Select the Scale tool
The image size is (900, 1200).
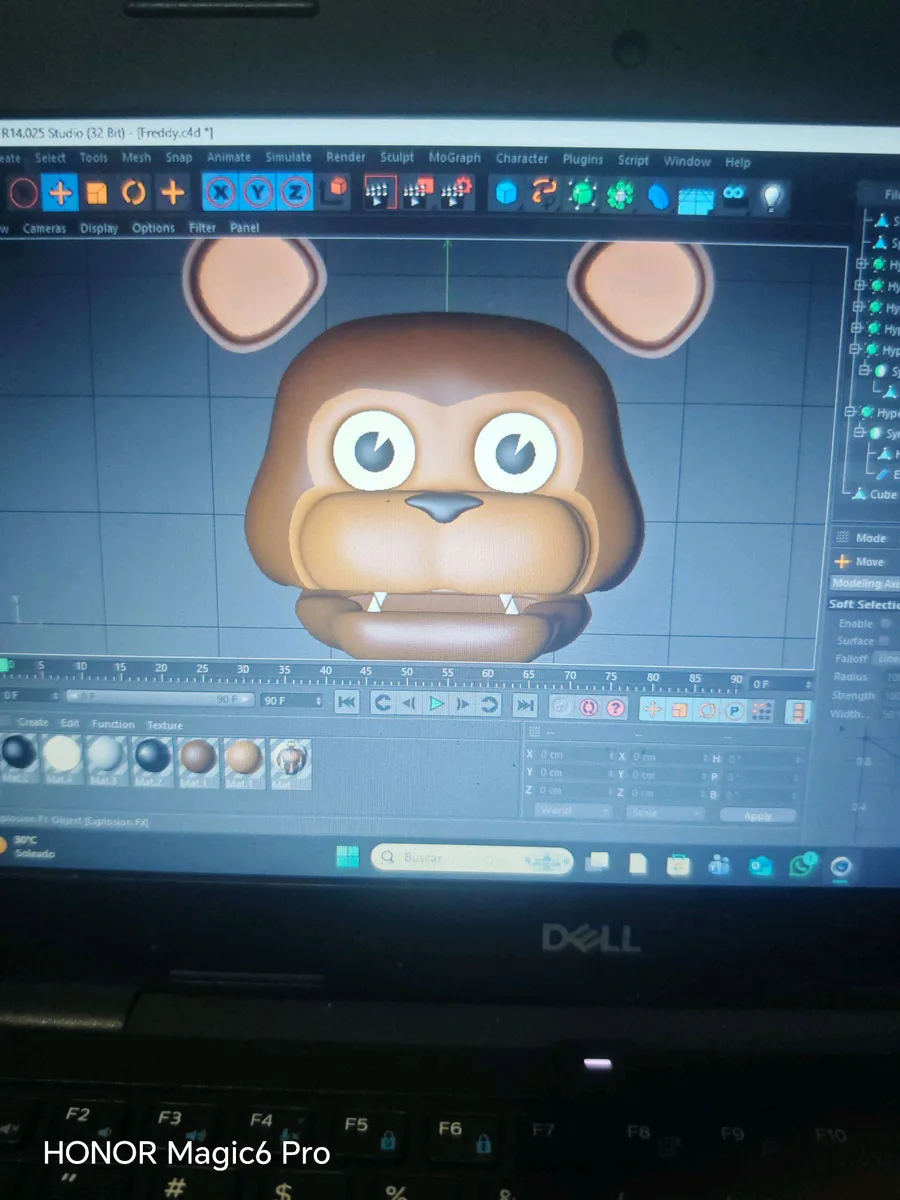click(x=97, y=192)
